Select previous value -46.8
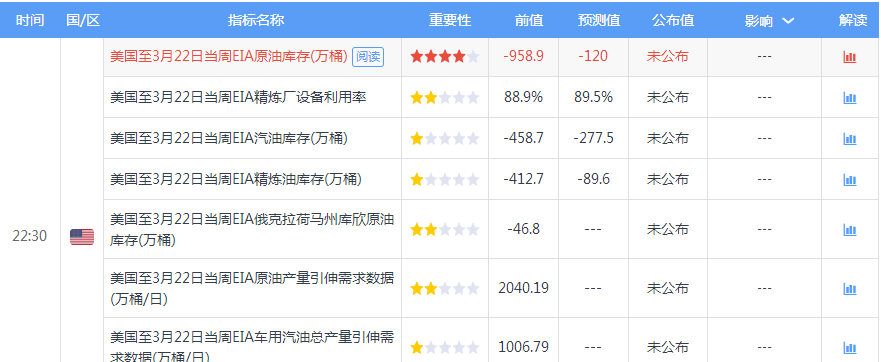This screenshot has width=881, height=362. tap(523, 229)
